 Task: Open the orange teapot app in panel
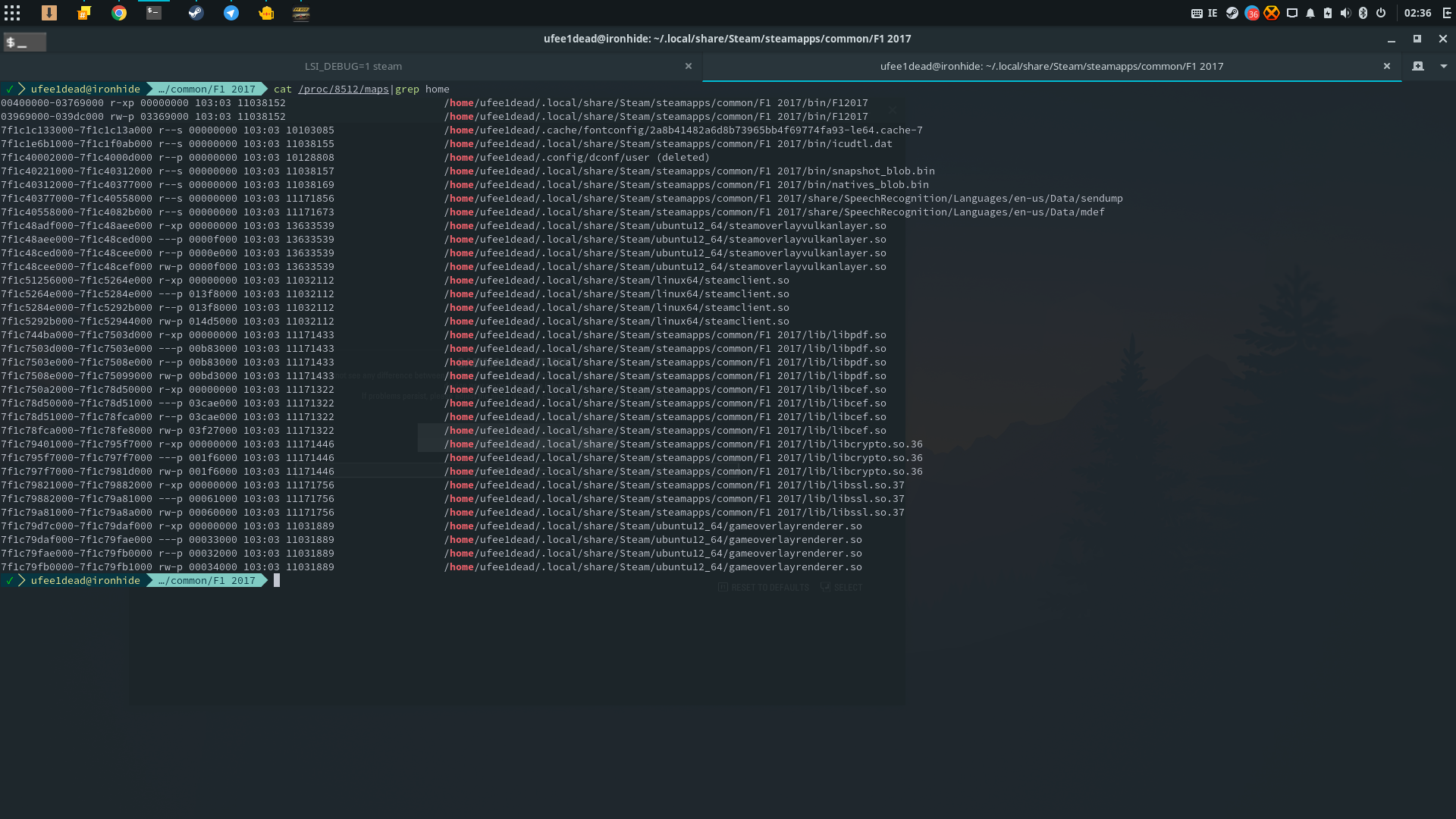point(266,13)
